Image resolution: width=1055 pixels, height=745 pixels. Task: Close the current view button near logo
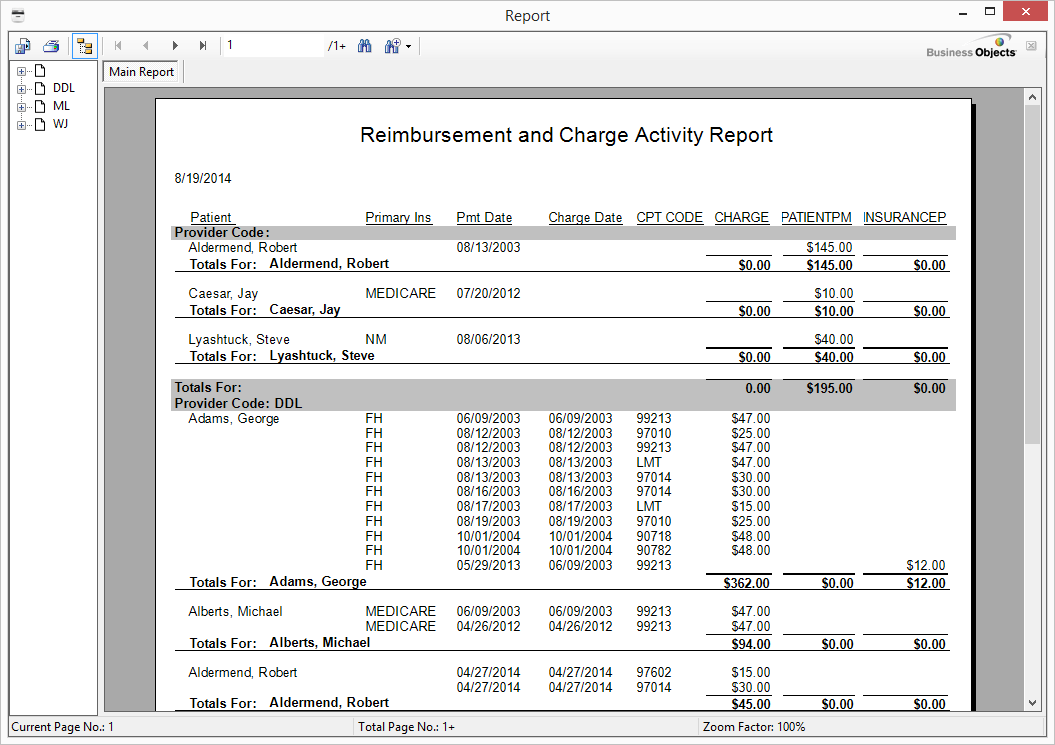point(1031,46)
